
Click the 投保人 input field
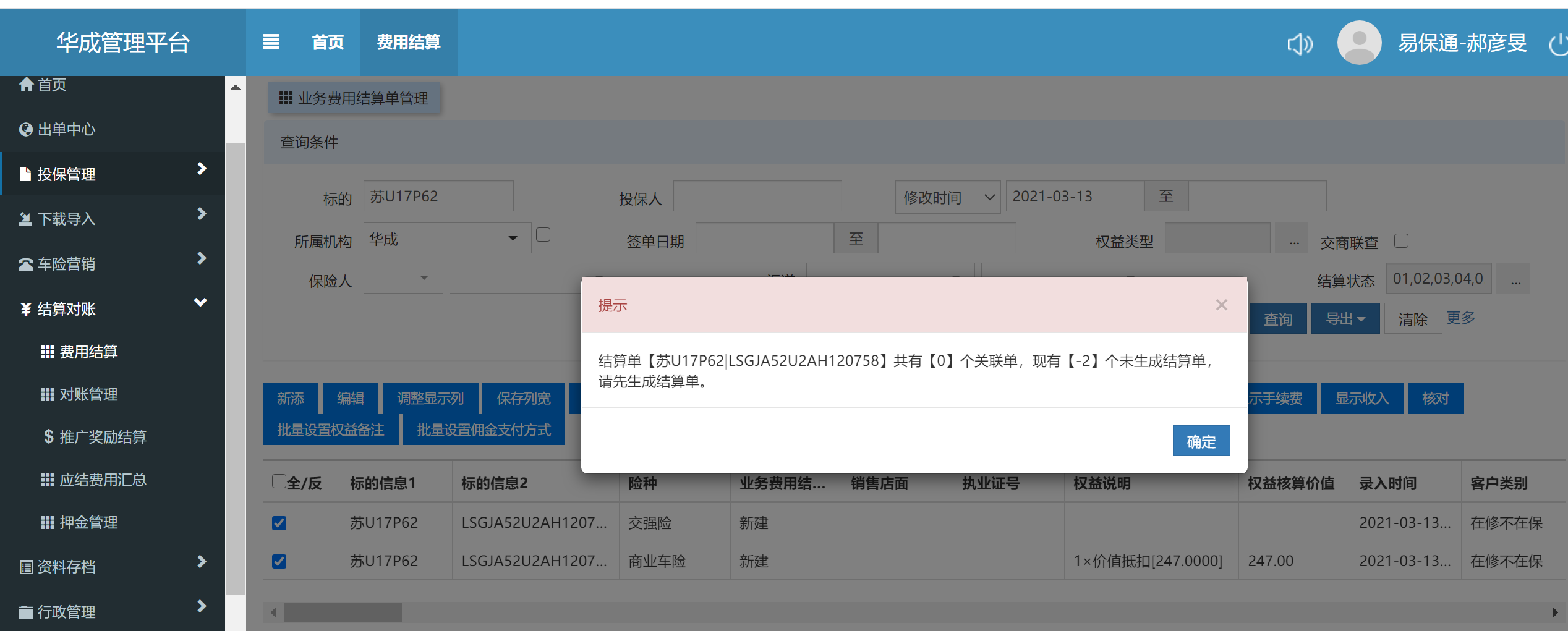[757, 196]
